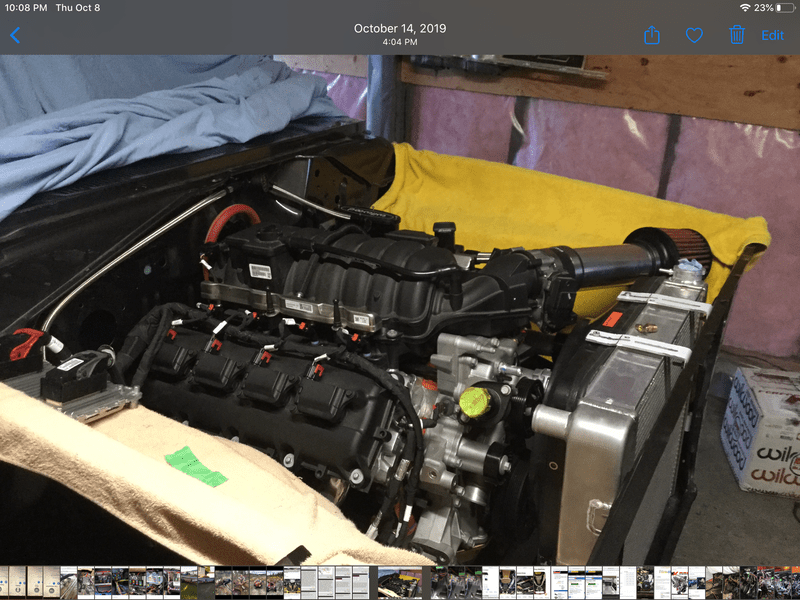Image resolution: width=800 pixels, height=600 pixels.
Task: Select the enlarged current thumbnail in filmstrip center
Action: coord(399,582)
